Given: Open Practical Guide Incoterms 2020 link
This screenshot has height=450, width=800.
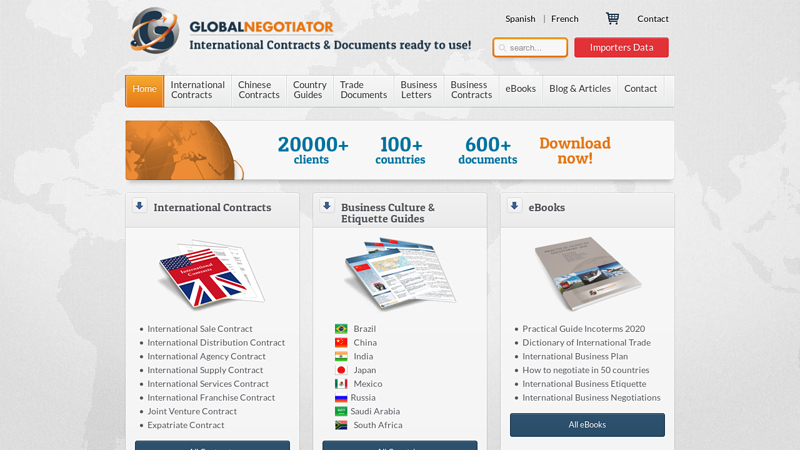Looking at the screenshot, I should (583, 329).
